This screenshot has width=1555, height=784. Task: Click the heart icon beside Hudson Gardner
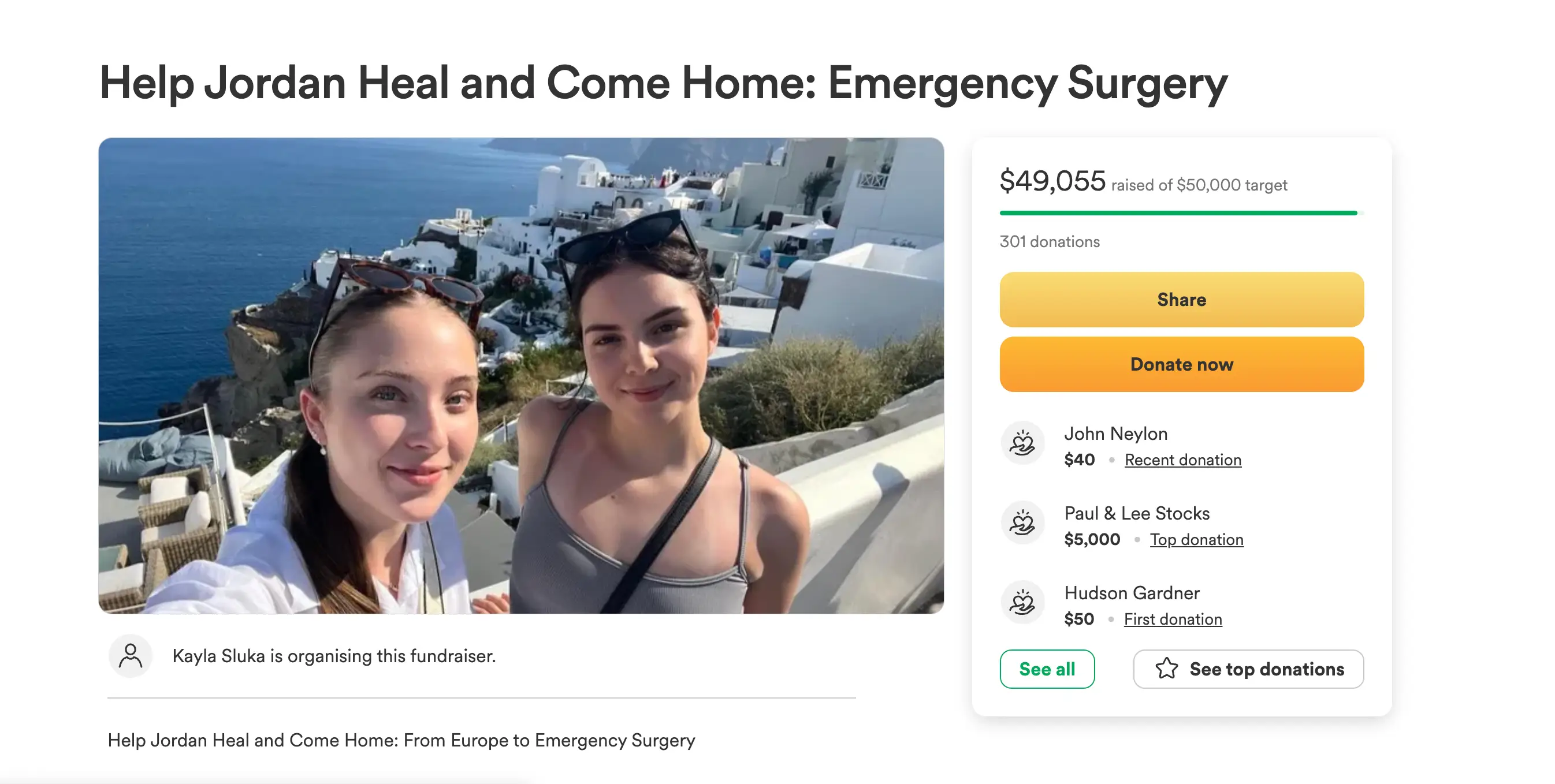[1022, 602]
